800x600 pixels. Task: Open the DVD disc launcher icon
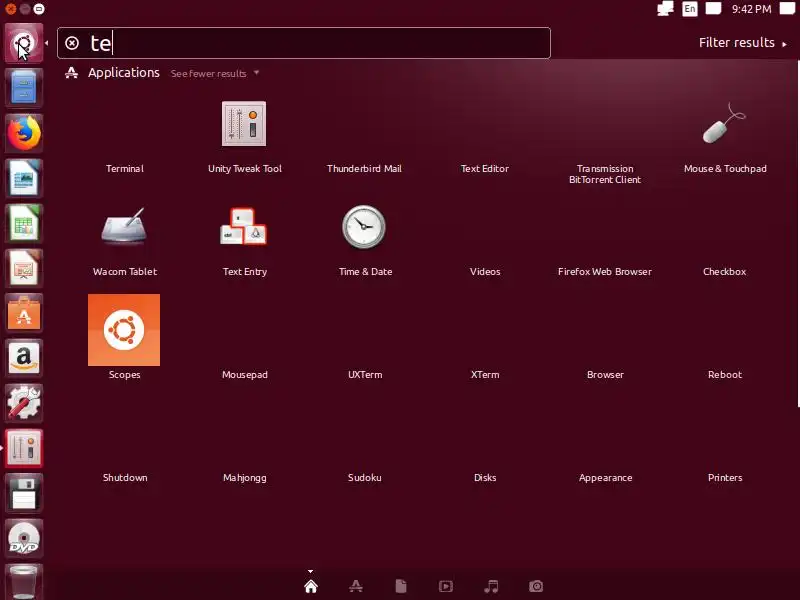24,538
